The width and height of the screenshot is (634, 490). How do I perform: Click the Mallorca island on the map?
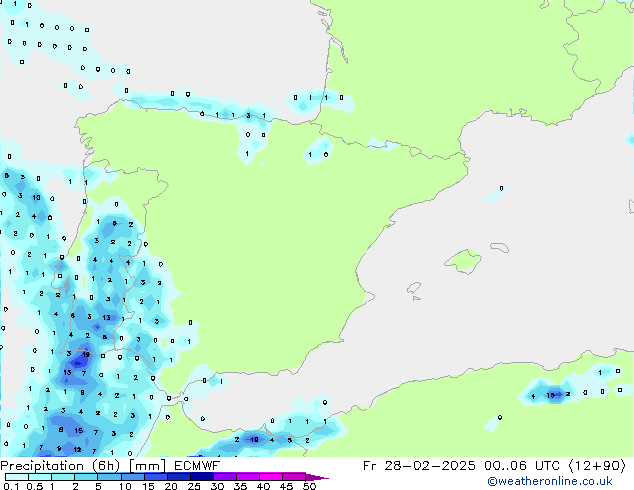click(463, 261)
